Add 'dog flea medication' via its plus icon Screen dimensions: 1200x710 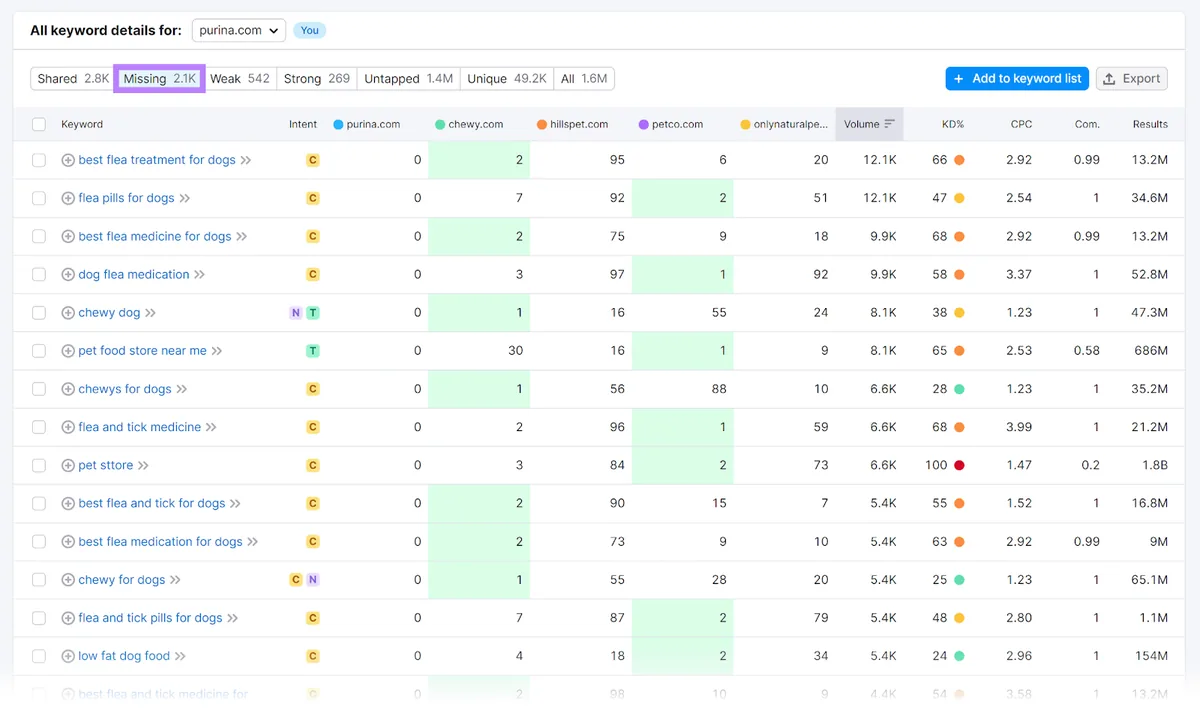[68, 274]
